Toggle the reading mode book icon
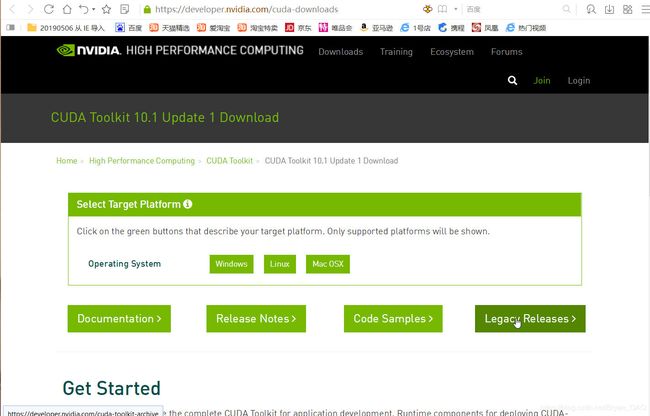The image size is (650, 416). pos(443,9)
